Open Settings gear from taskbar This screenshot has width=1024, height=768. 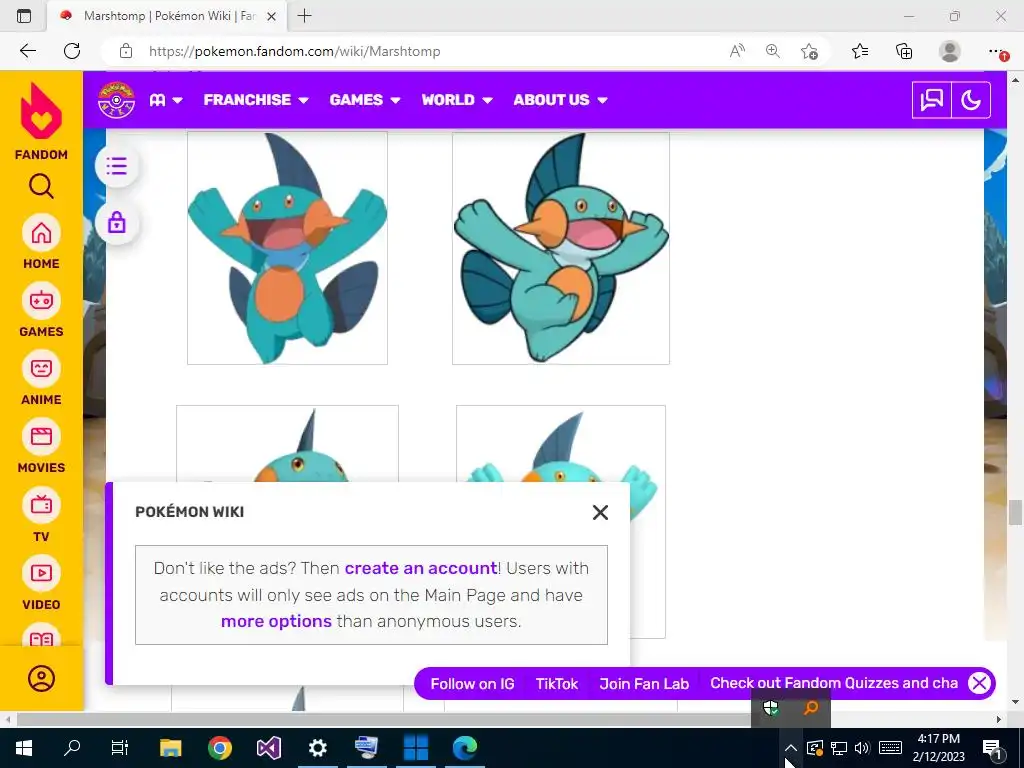[317, 748]
